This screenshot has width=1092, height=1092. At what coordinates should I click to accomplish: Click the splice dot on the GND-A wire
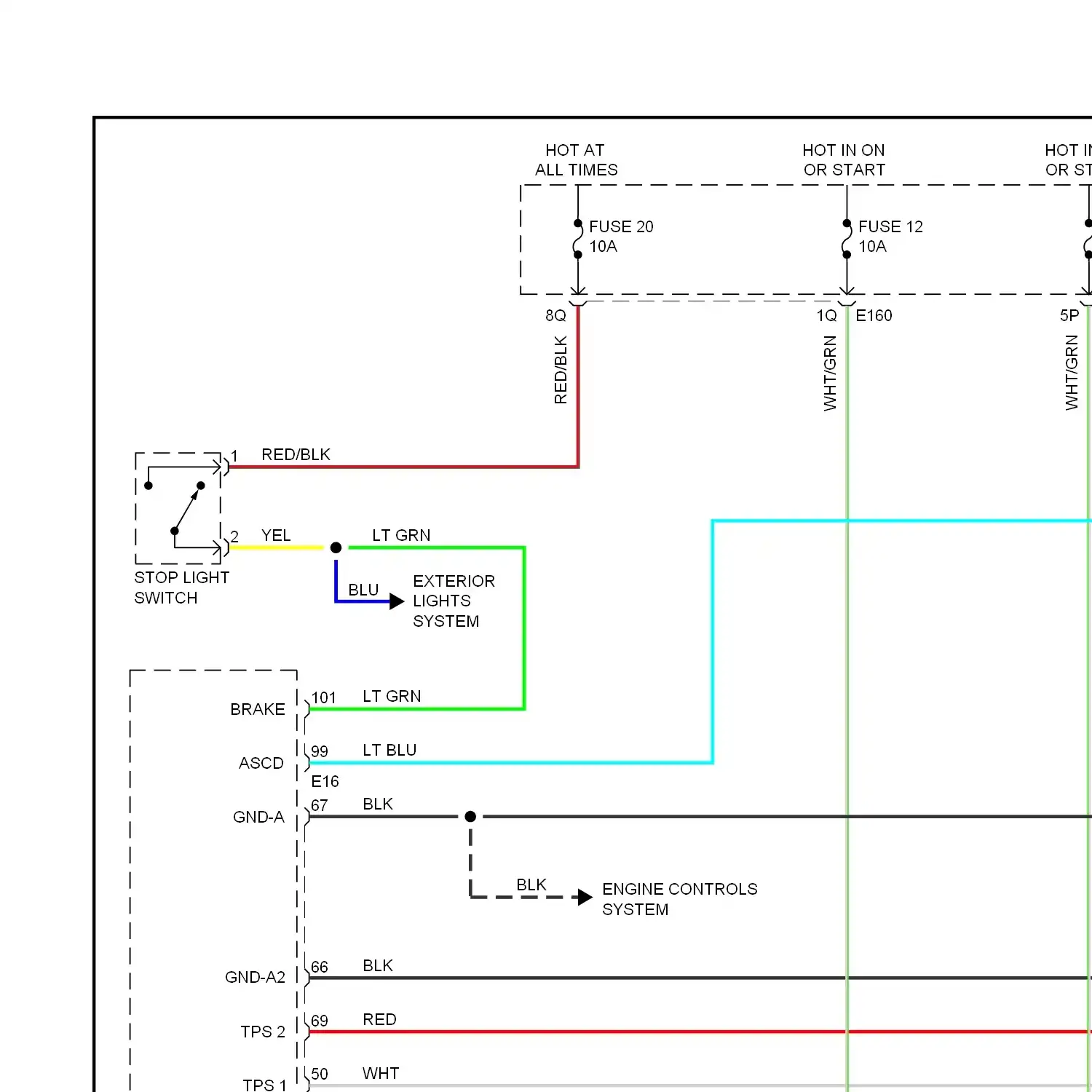click(470, 817)
